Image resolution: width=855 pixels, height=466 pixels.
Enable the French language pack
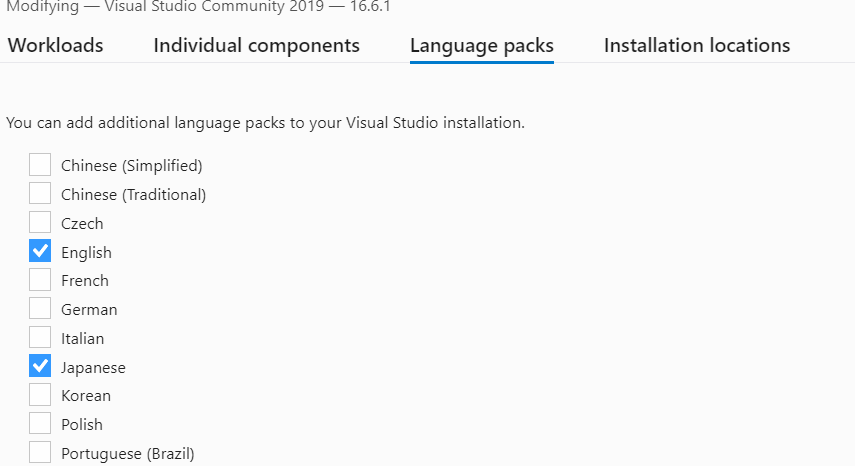tap(40, 280)
